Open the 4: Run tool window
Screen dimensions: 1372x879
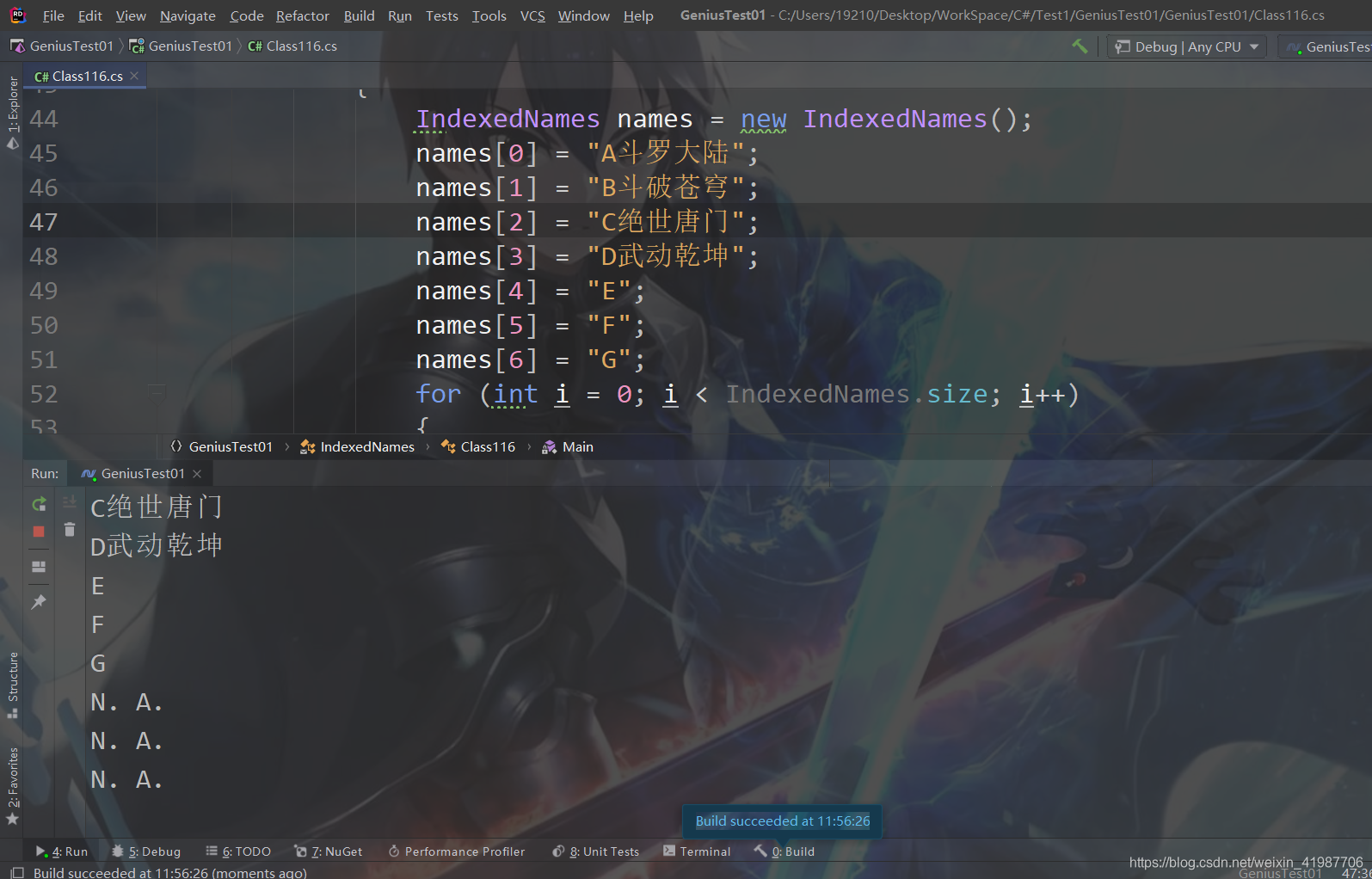point(62,851)
